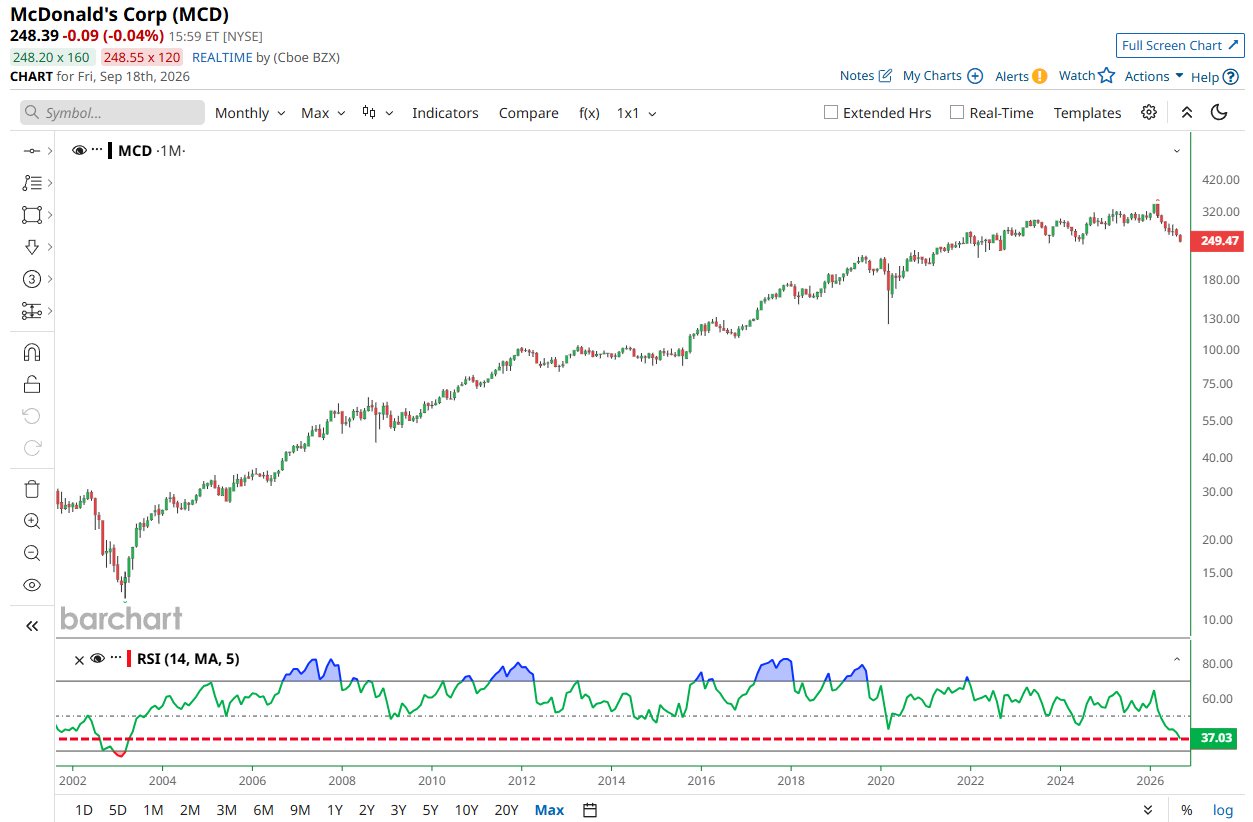Select the numbered wave annotation tool

pyautogui.click(x=31, y=279)
